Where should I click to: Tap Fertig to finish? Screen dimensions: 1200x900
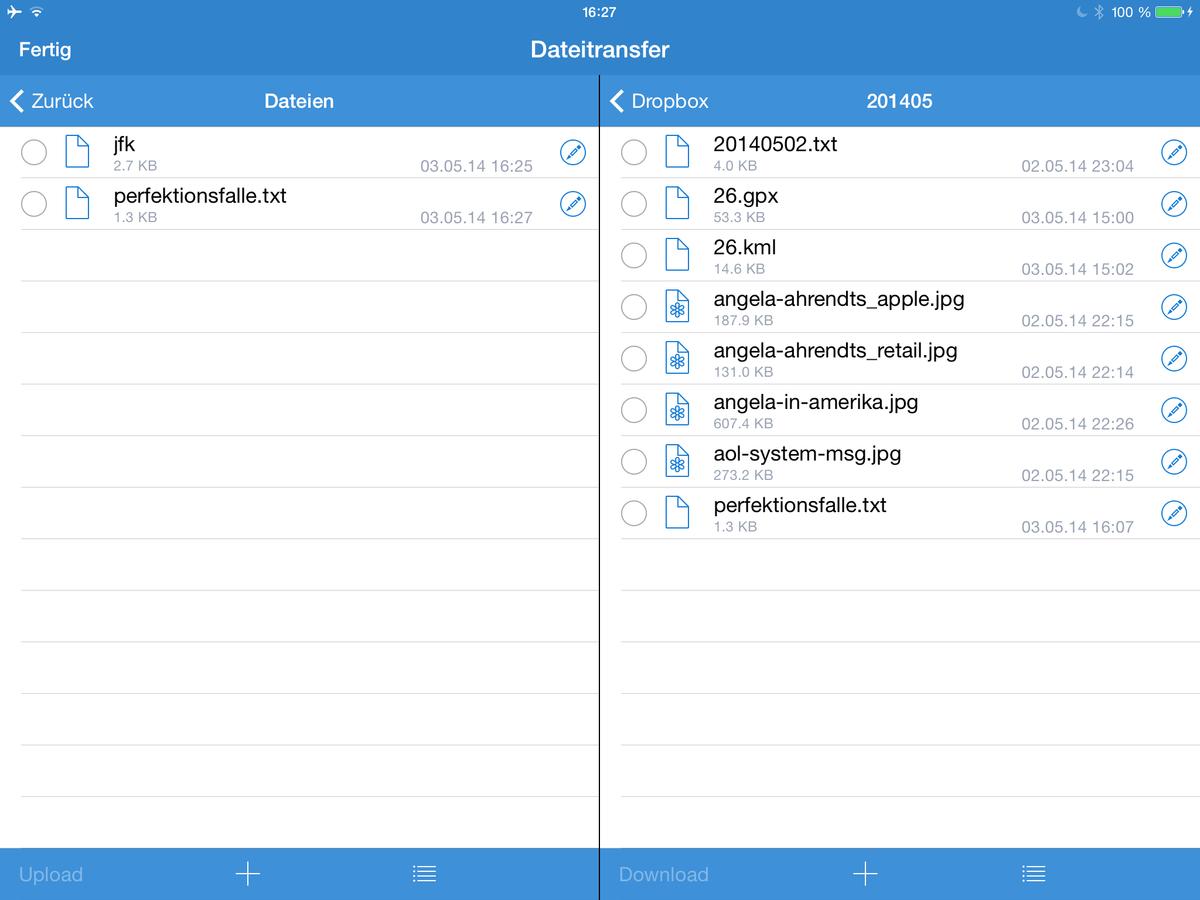click(x=45, y=49)
